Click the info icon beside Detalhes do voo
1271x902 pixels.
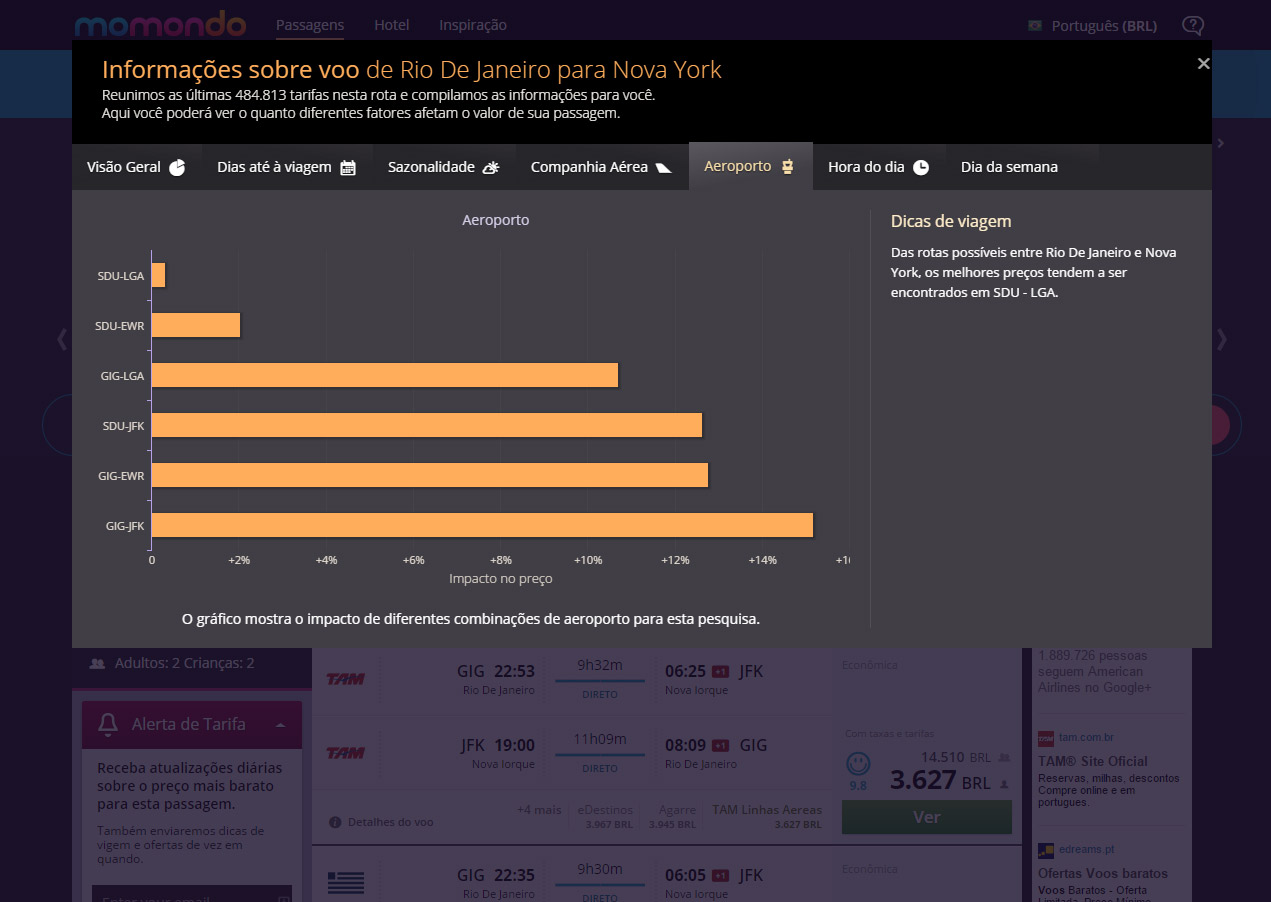(335, 822)
